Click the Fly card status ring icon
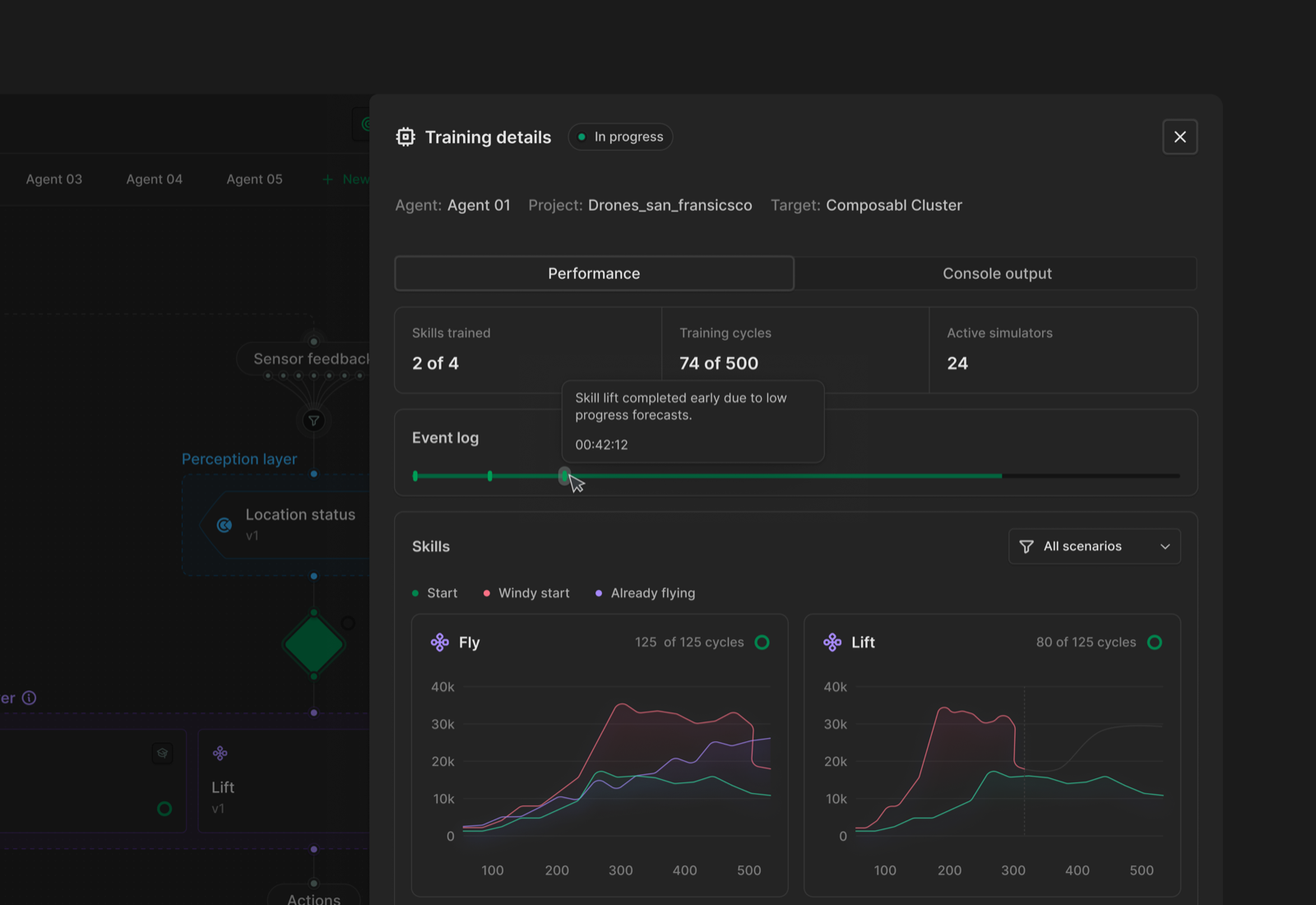 762,642
